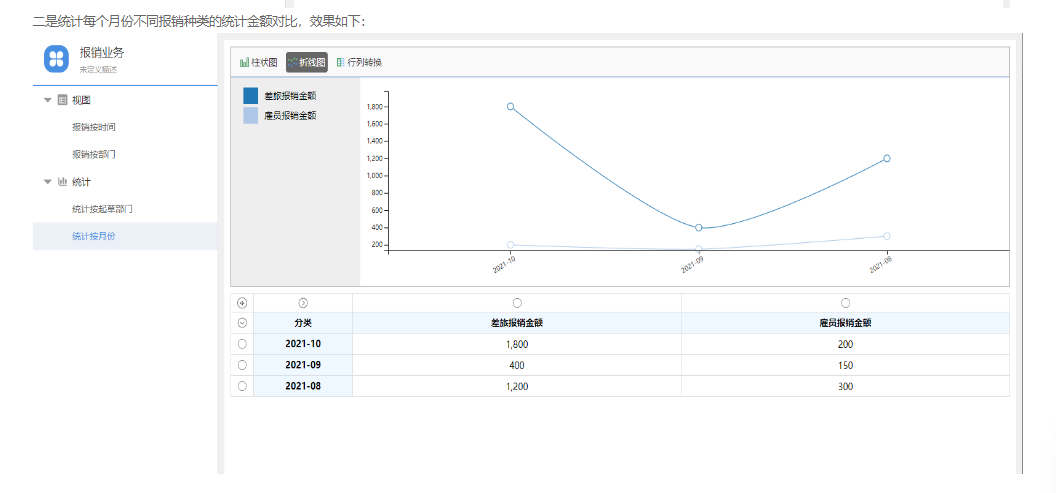The height and width of the screenshot is (493, 1056).
Task: Select the radio for row 2021-10
Action: pyautogui.click(x=242, y=344)
